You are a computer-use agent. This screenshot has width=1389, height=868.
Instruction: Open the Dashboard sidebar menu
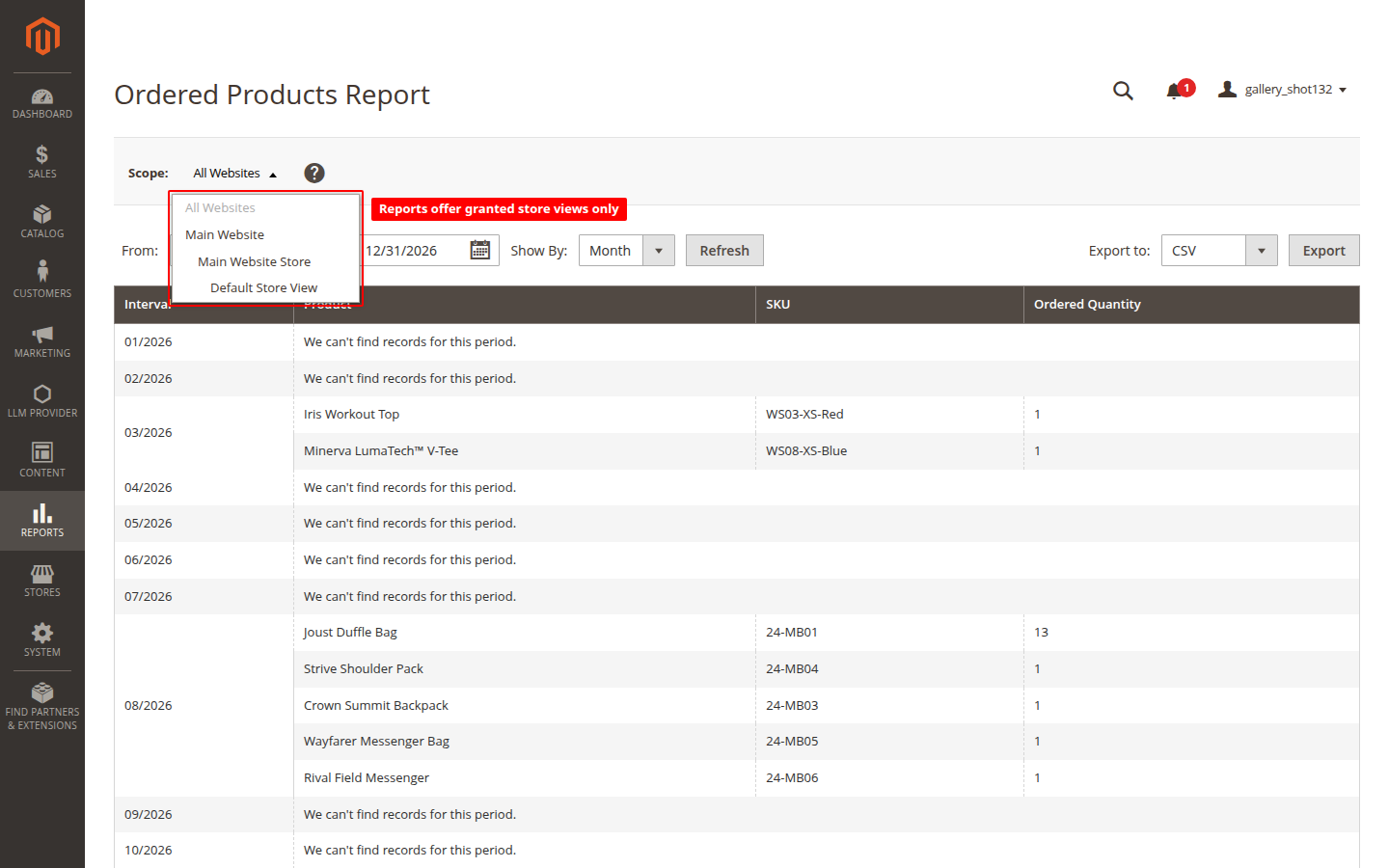tap(42, 103)
